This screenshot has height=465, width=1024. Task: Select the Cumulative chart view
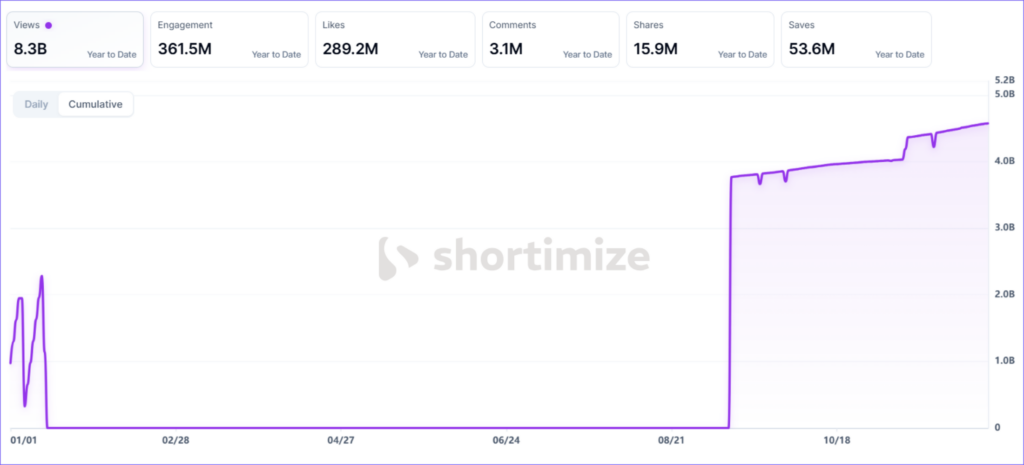click(x=95, y=104)
